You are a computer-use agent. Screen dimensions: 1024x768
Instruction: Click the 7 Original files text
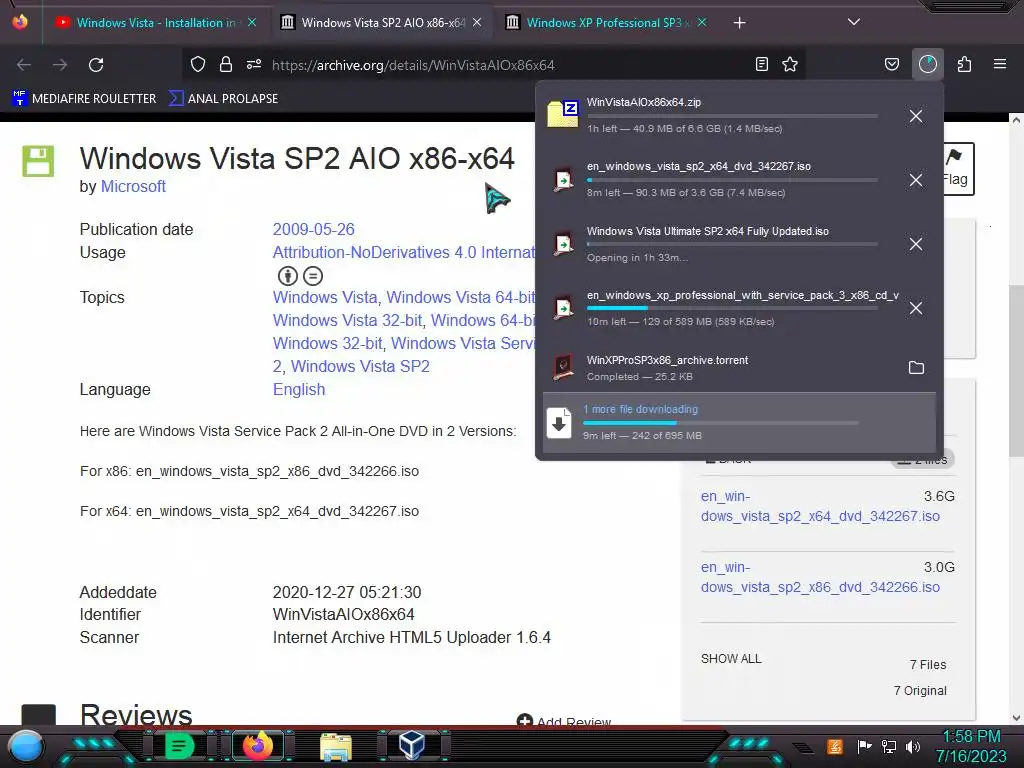[x=920, y=691]
